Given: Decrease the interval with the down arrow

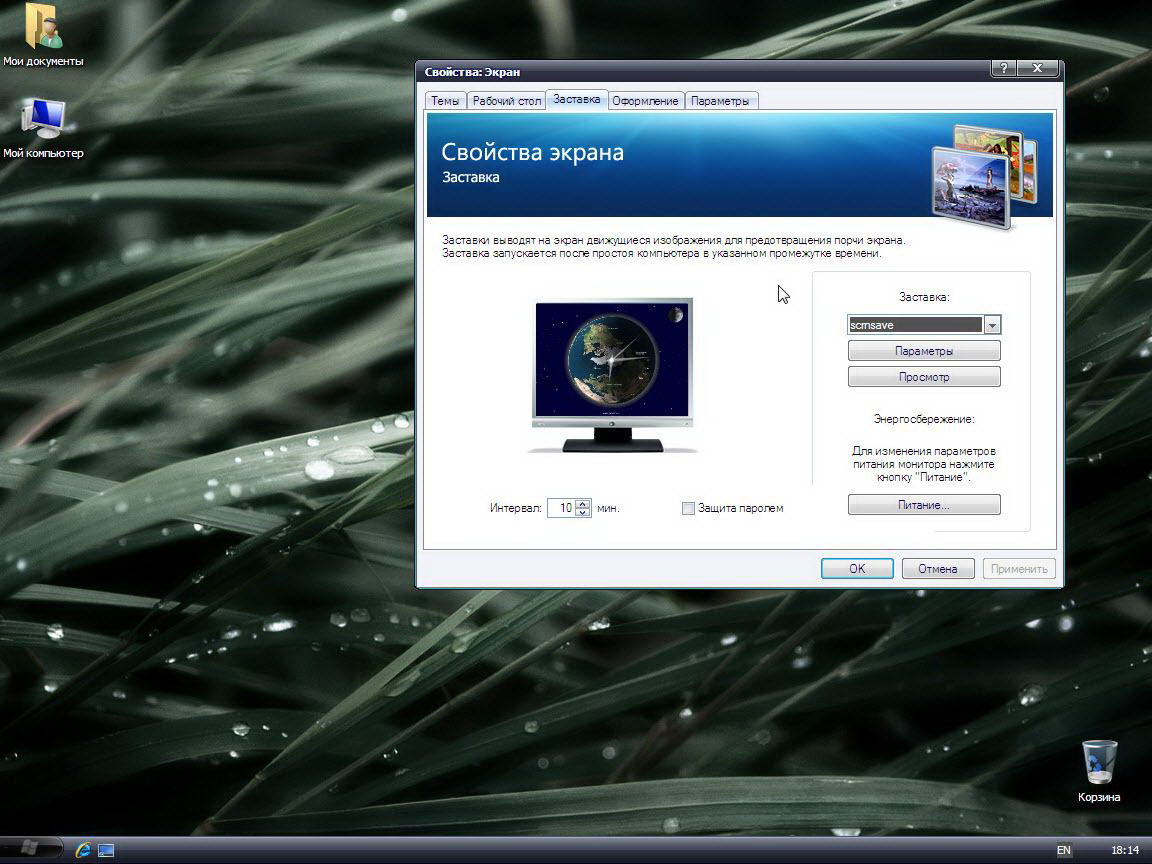Looking at the screenshot, I should [x=583, y=513].
